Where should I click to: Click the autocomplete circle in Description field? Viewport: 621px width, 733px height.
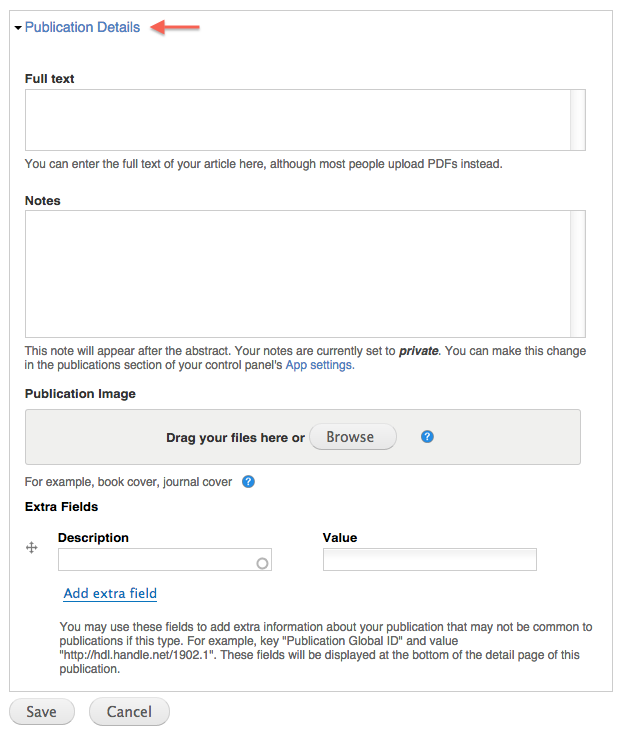coord(262,563)
